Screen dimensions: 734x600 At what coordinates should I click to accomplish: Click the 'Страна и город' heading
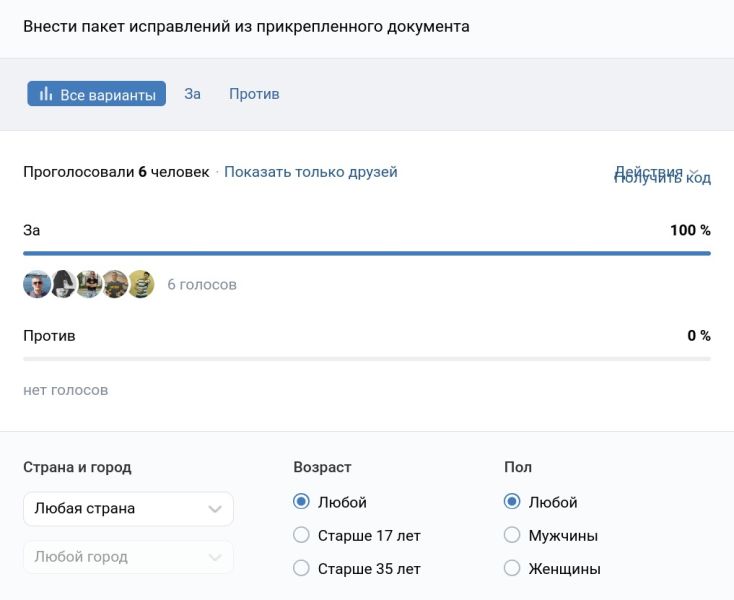pos(77,467)
